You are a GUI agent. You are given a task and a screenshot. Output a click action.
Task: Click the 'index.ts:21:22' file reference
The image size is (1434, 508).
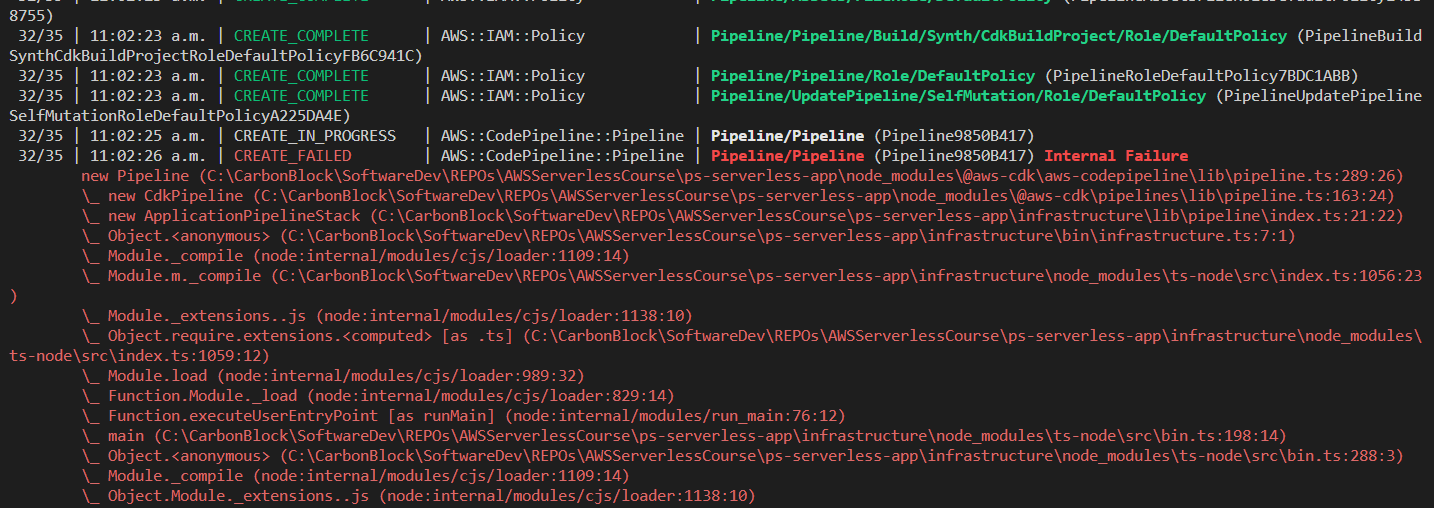(x=1333, y=216)
